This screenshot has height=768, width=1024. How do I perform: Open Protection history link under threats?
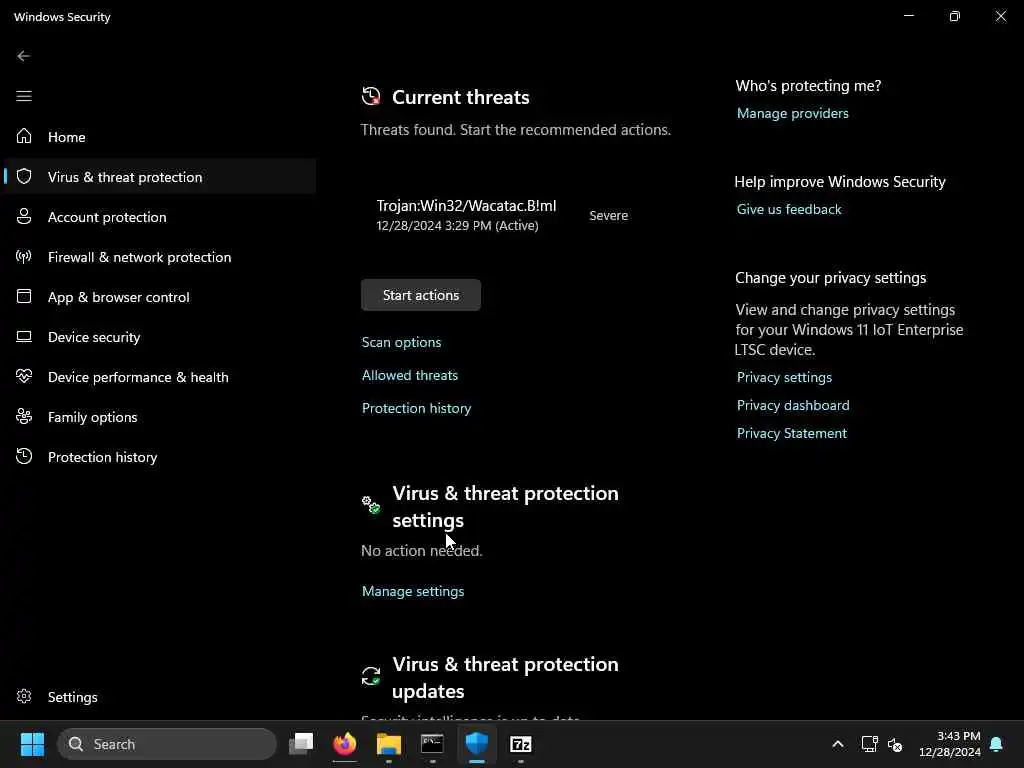click(416, 408)
